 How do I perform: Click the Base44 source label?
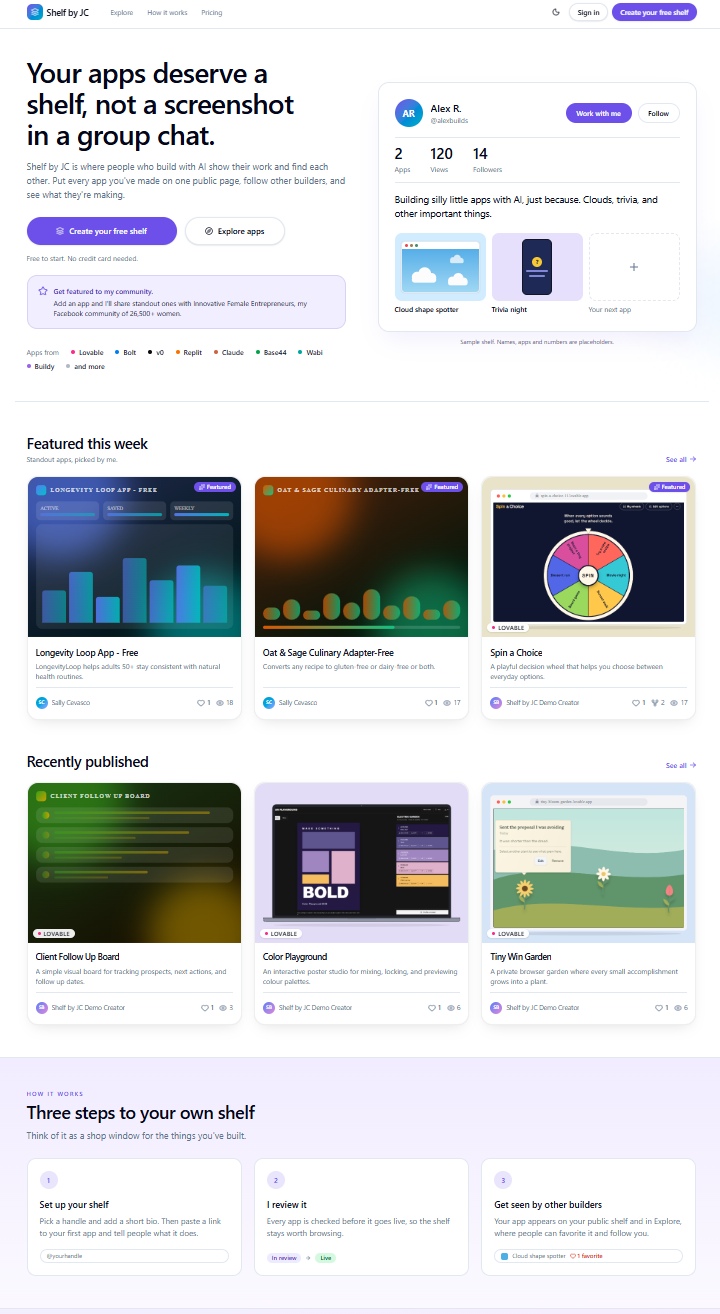272,352
